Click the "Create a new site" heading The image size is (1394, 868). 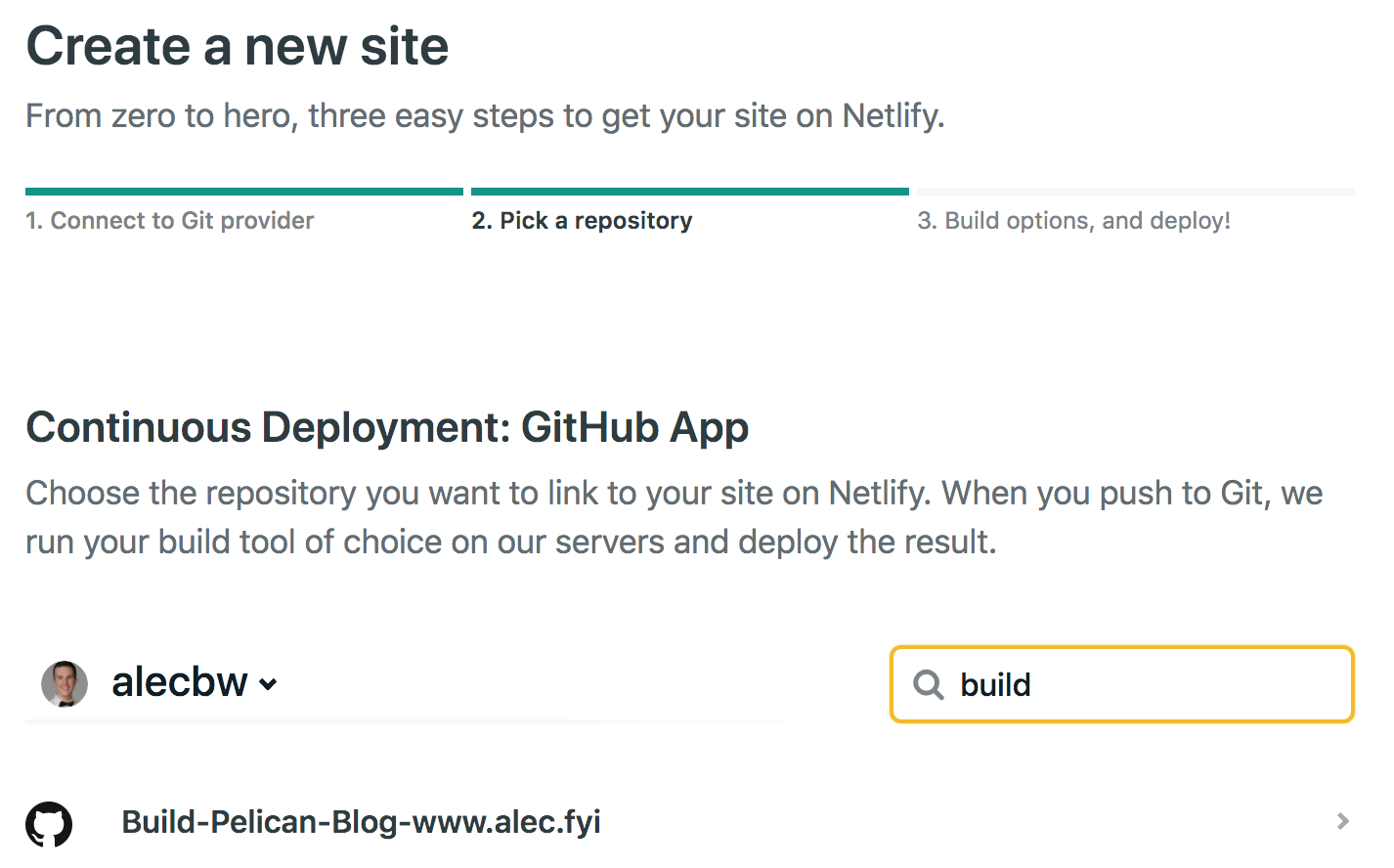(x=238, y=46)
